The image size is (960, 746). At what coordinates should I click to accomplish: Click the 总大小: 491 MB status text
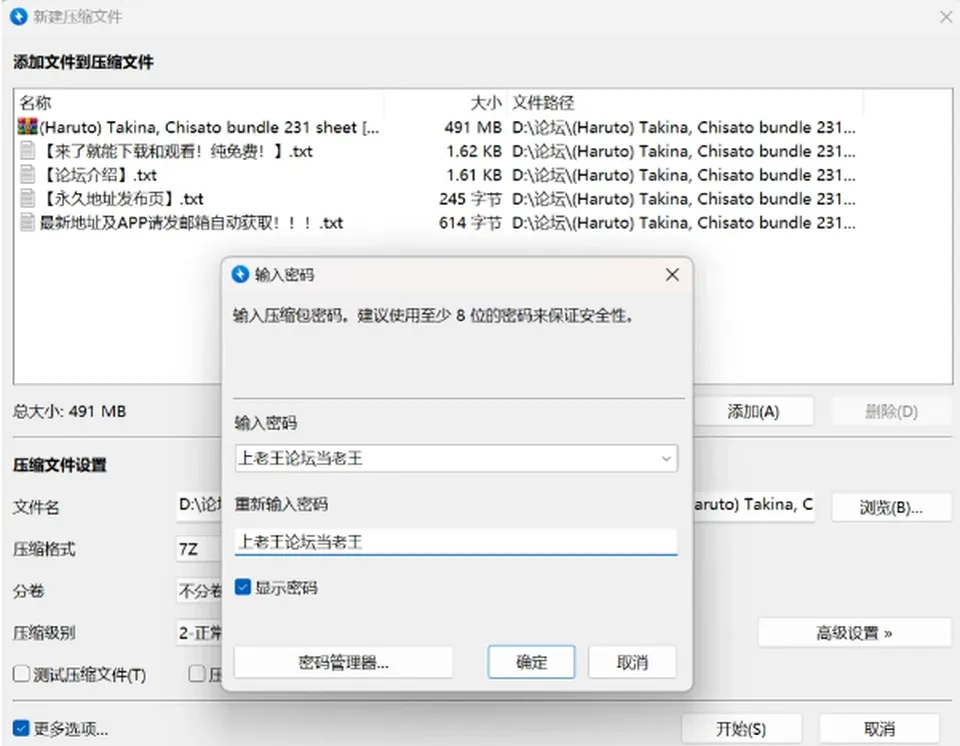[69, 411]
